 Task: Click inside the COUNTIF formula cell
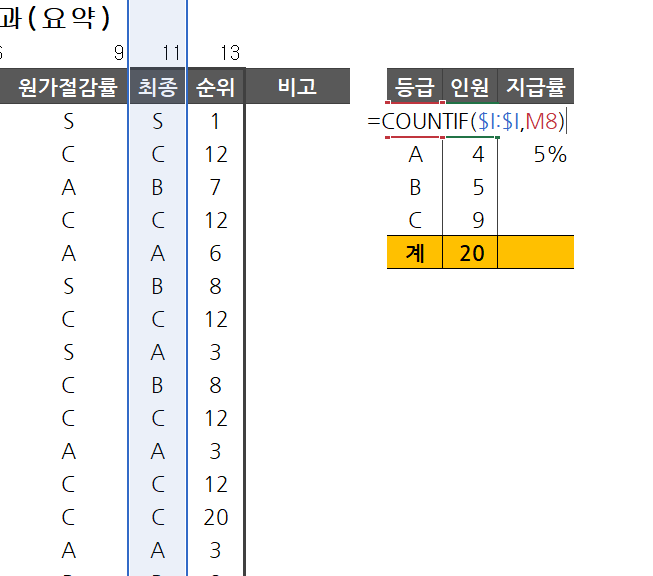point(466,121)
